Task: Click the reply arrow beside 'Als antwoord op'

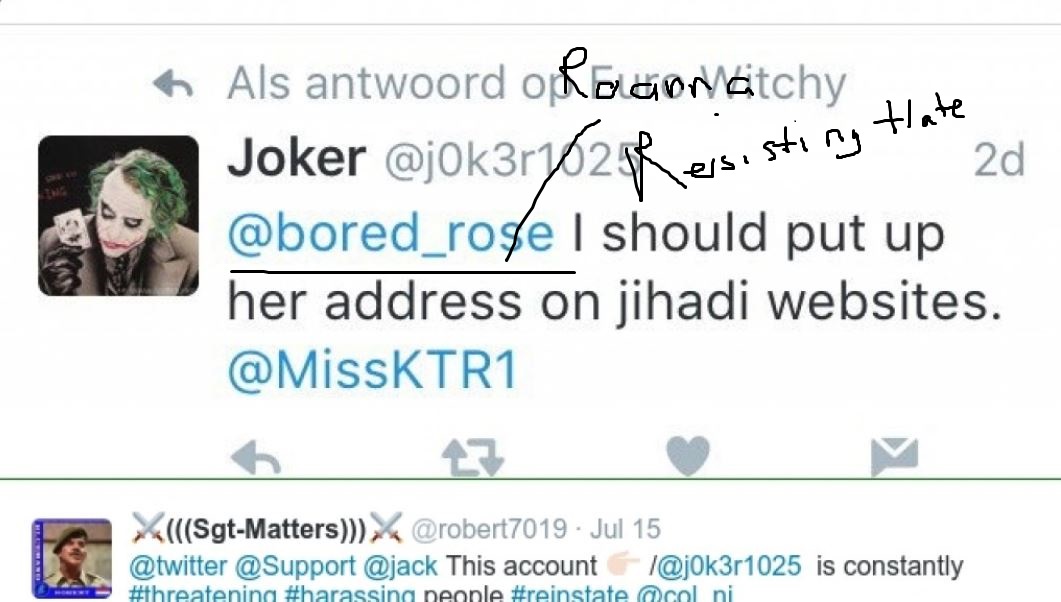Action: coord(173,84)
